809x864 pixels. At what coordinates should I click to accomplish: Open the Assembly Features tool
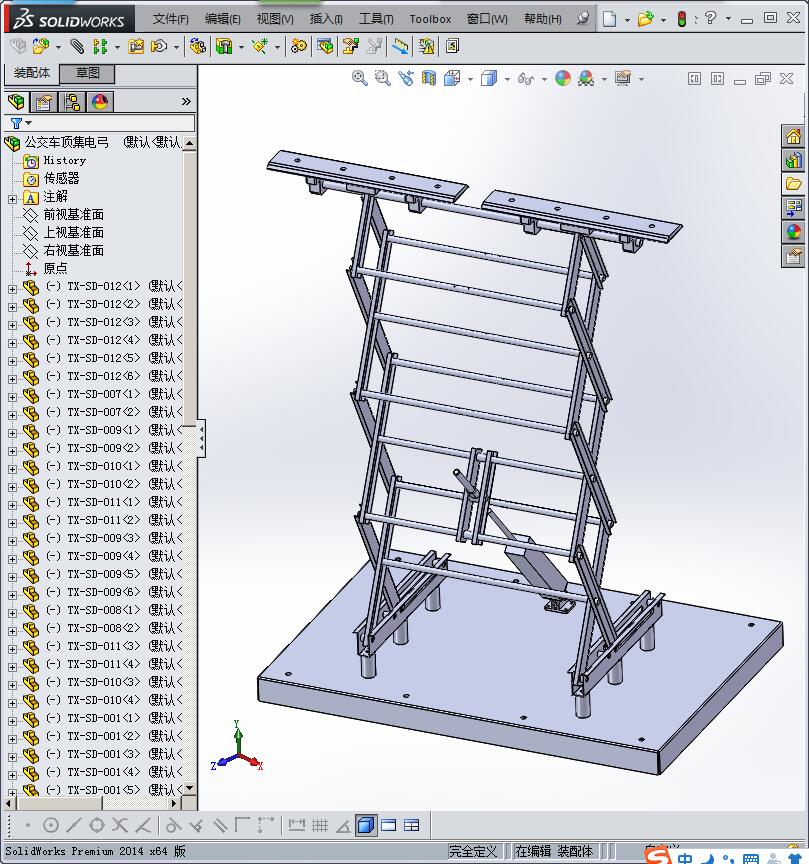224,46
